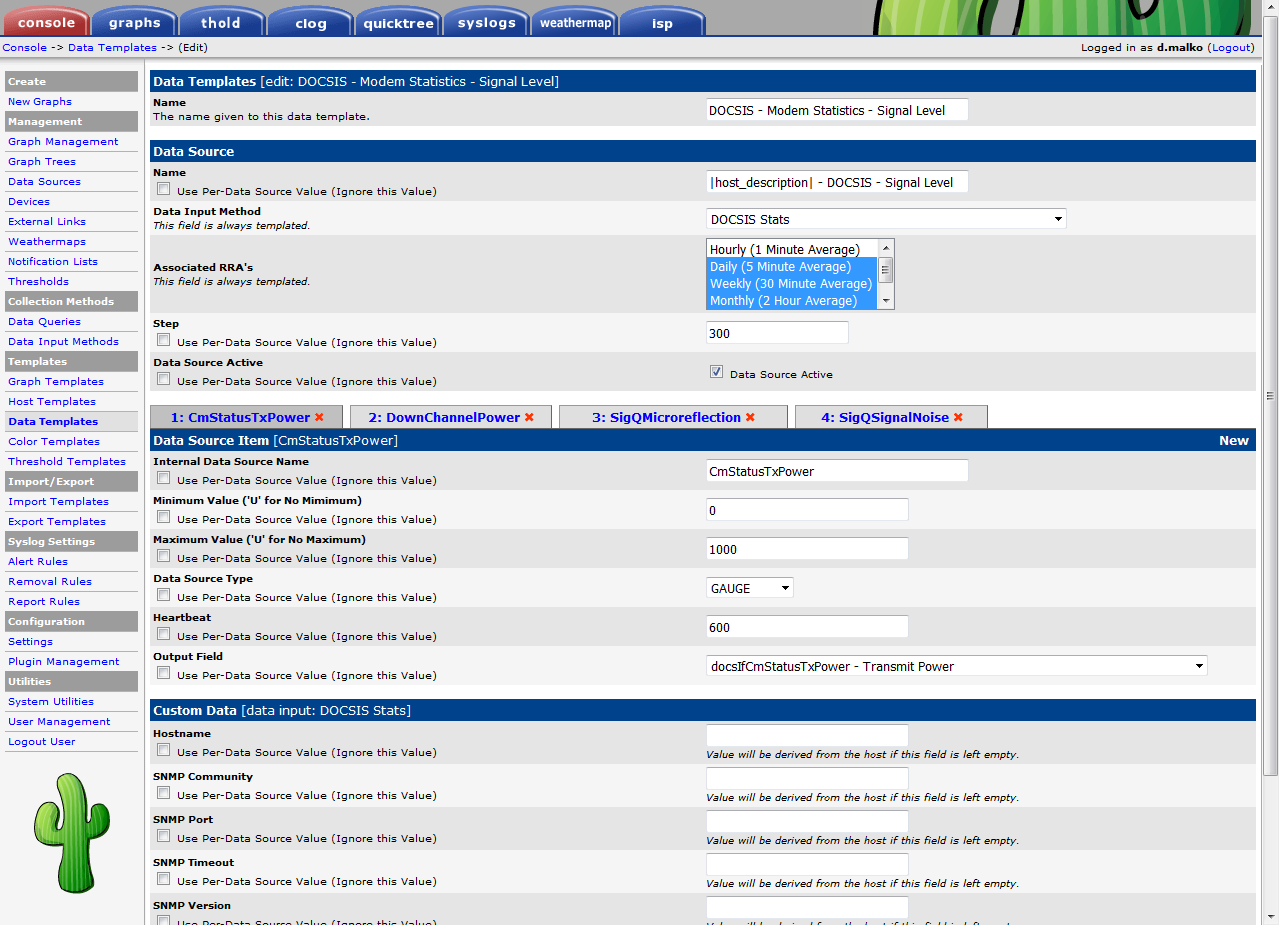The image size is (1279, 925).
Task: Open Graph Management in sidebar
Action: click(63, 141)
